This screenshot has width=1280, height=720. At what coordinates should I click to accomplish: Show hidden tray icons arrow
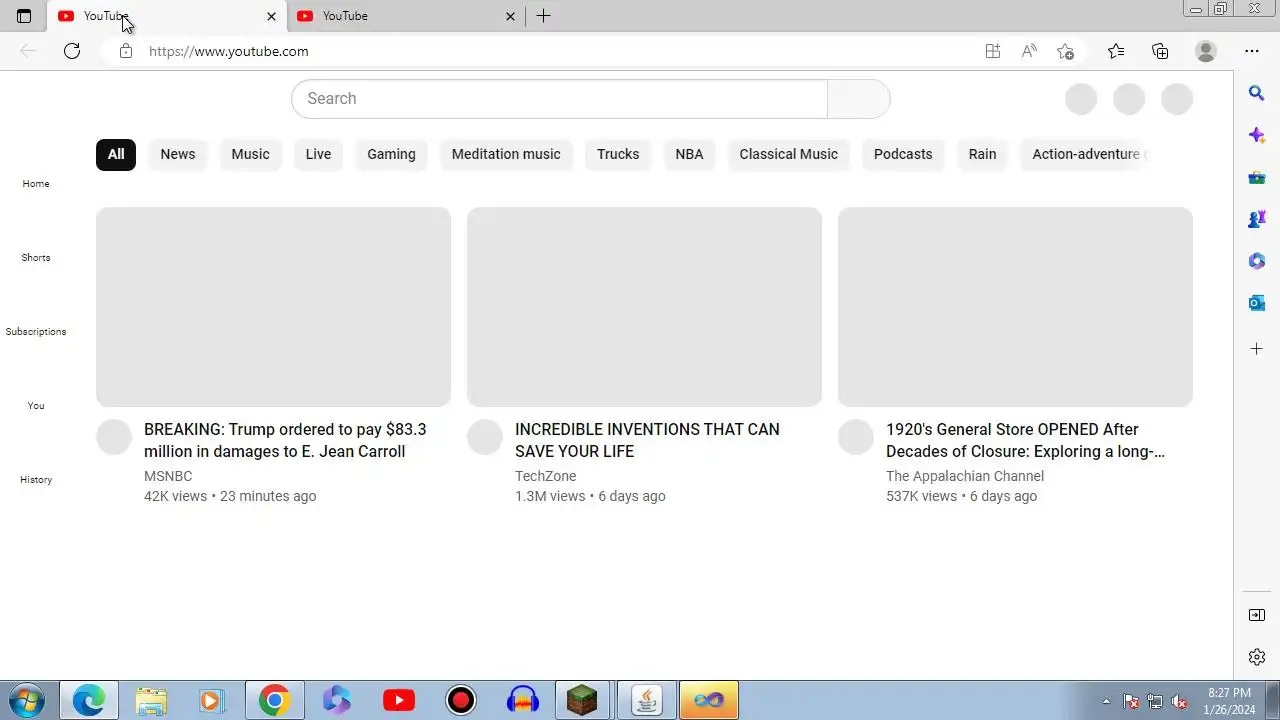(1106, 701)
